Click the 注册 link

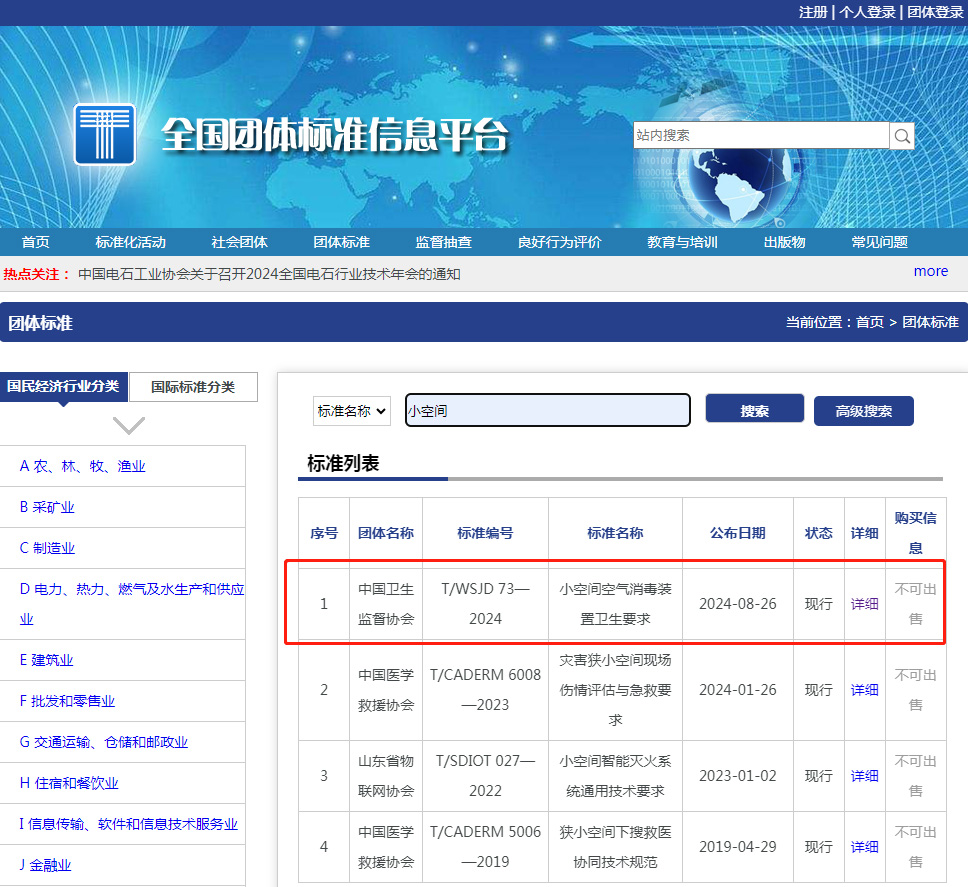812,12
